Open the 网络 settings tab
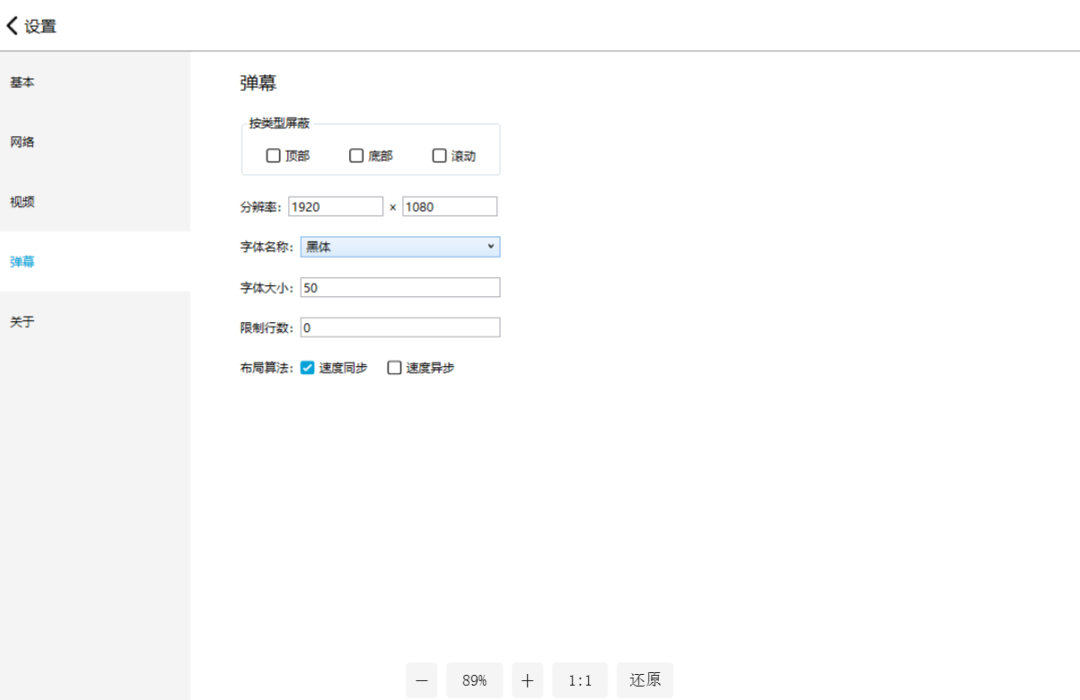 (x=95, y=142)
